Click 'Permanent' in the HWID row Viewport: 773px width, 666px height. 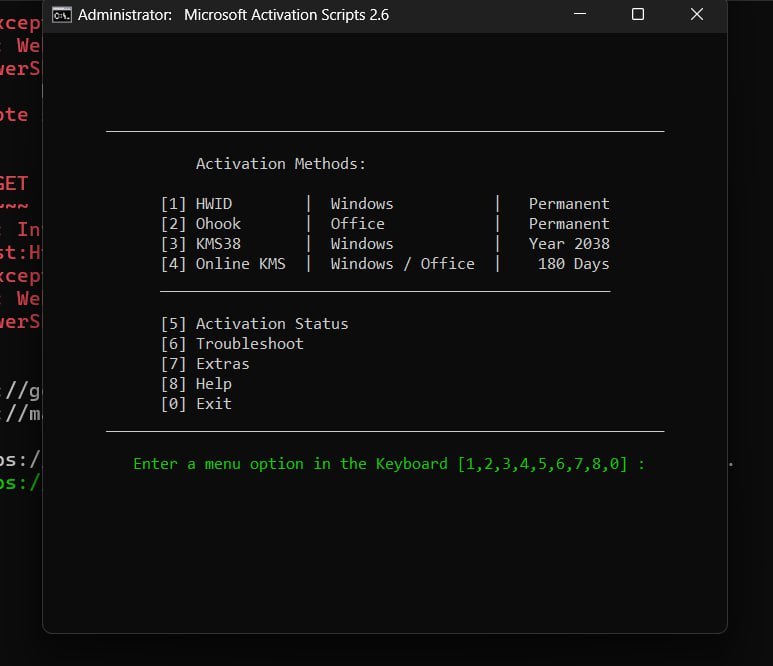click(569, 204)
